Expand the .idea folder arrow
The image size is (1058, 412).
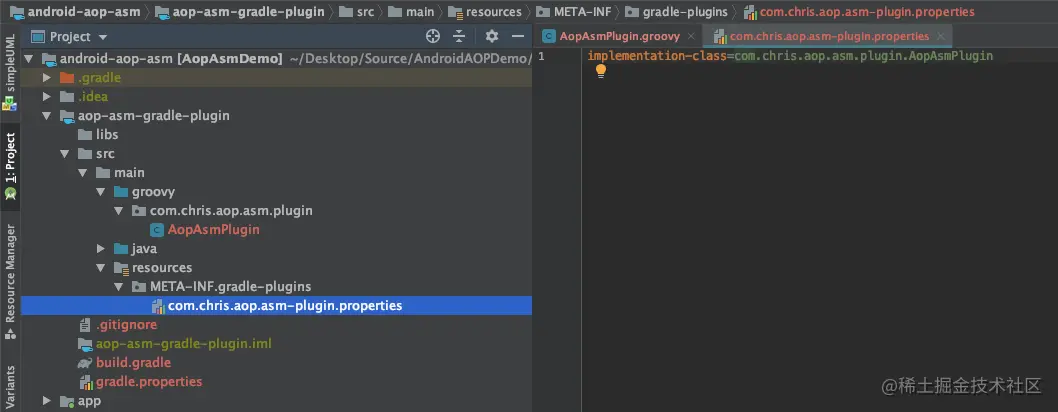coord(47,96)
